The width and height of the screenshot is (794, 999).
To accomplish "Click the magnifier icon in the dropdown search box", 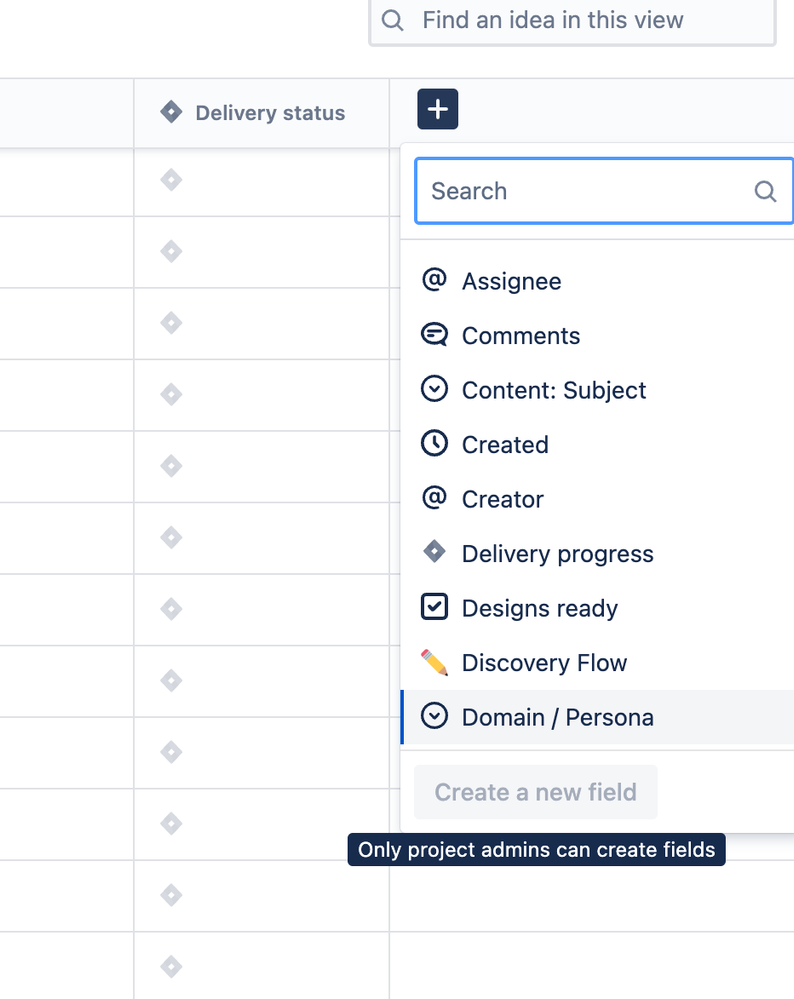I will (x=765, y=191).
